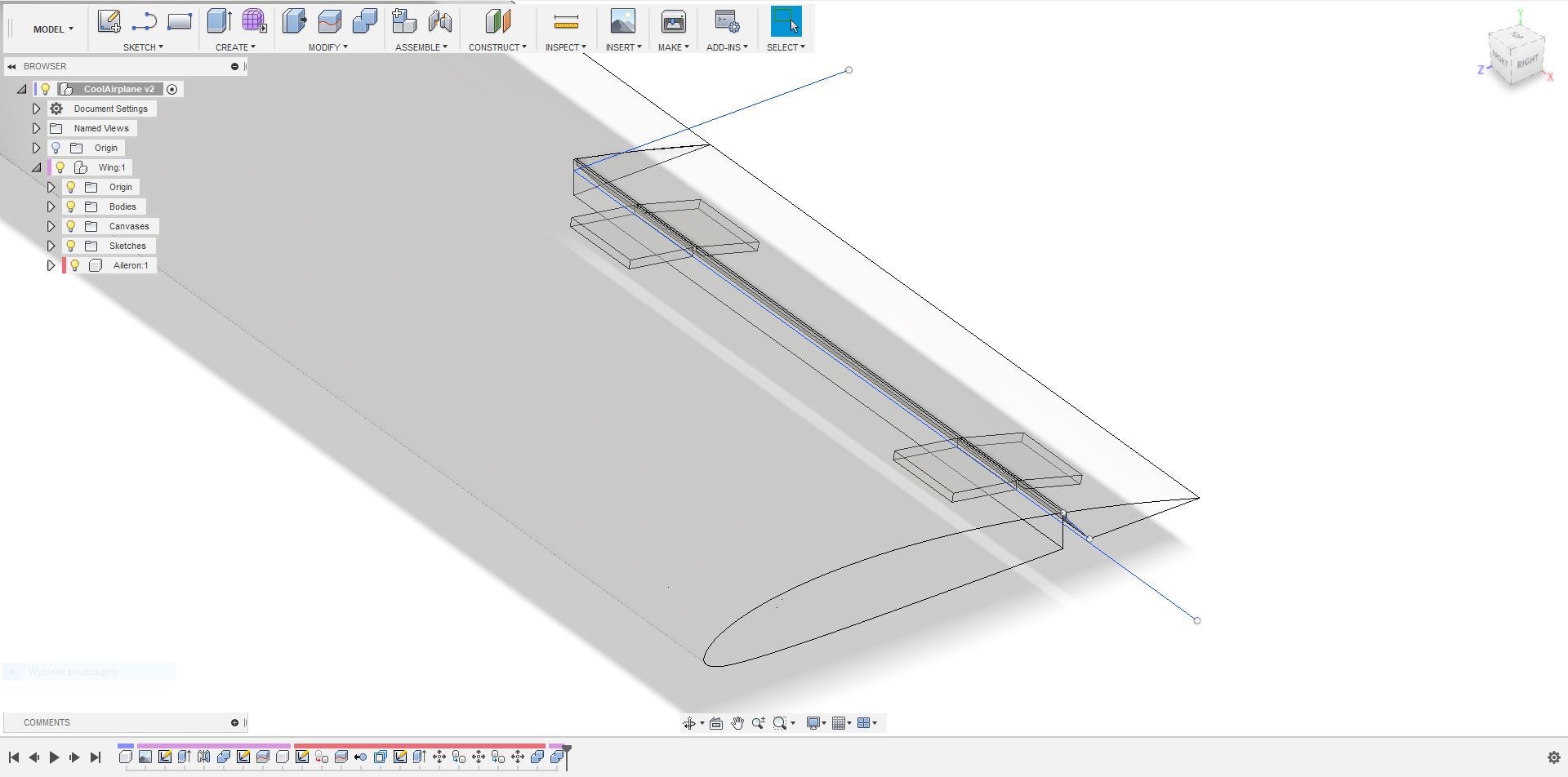Collapse the Wing:1 component tree
This screenshot has height=777, width=1568.
(x=36, y=167)
